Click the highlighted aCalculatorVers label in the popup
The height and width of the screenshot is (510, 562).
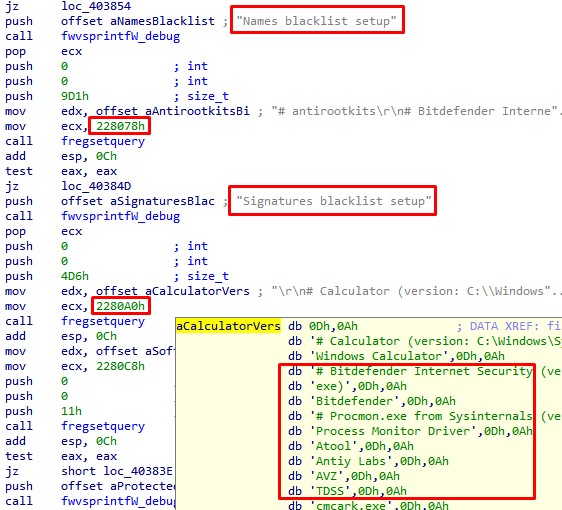pyautogui.click(x=228, y=326)
